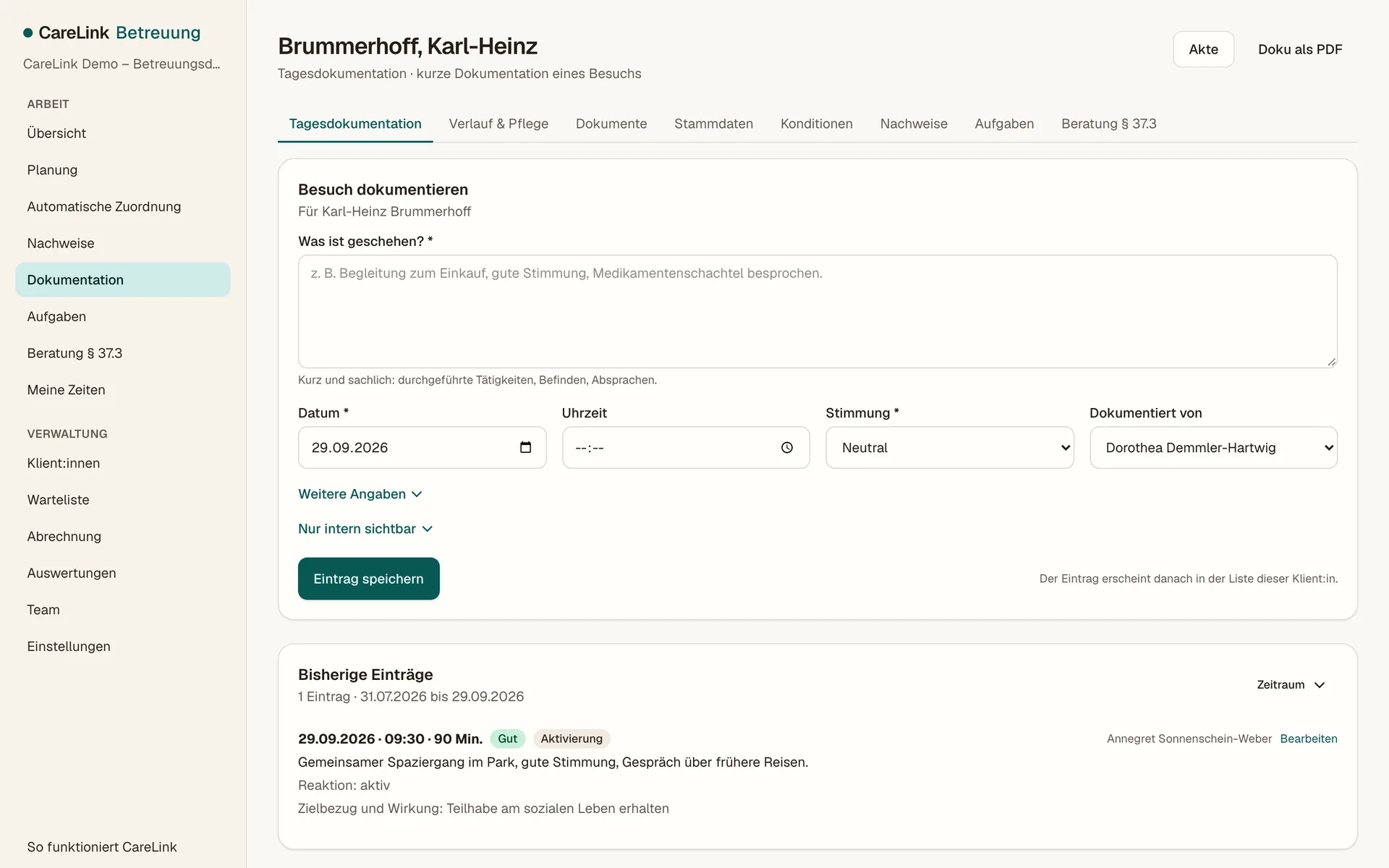This screenshot has width=1389, height=868.
Task: Focus the Uhrzeit time field
Action: click(686, 448)
